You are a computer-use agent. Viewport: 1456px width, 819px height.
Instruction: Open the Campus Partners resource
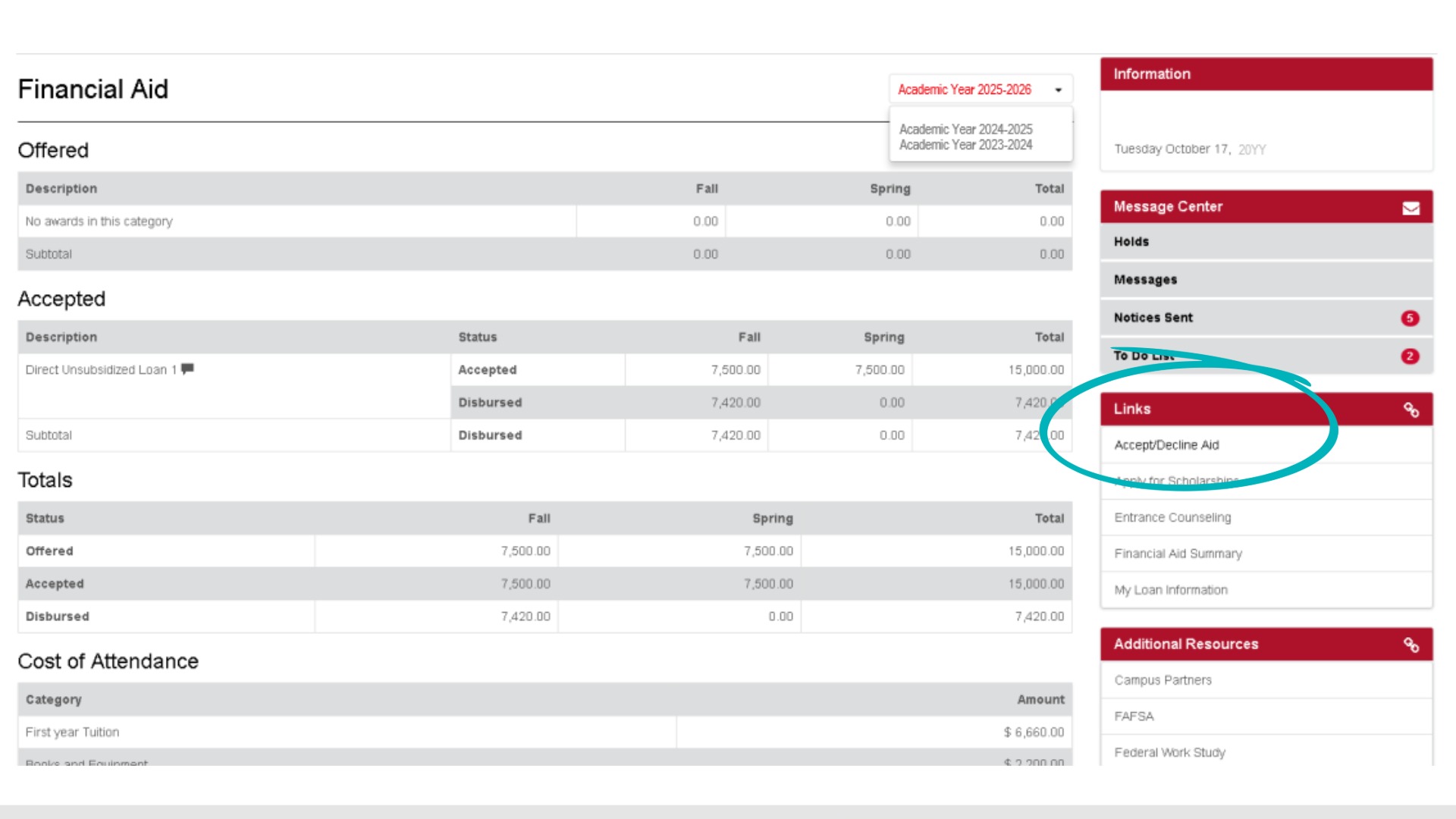click(1162, 679)
